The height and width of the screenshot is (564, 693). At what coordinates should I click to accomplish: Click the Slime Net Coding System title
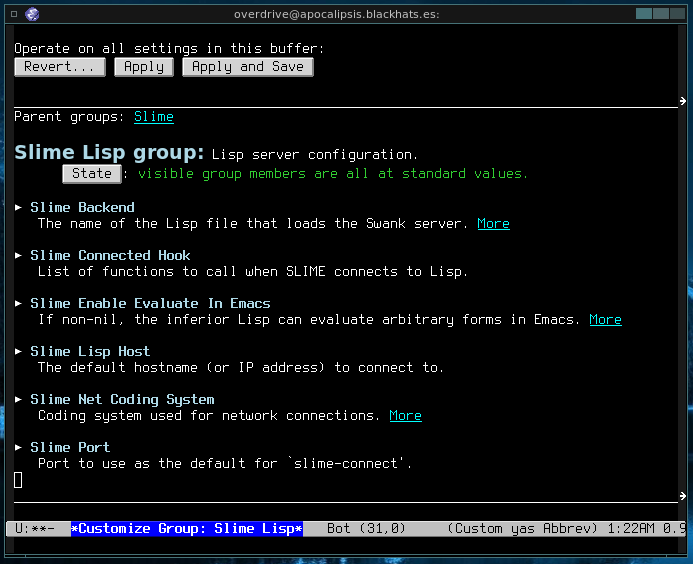point(122,400)
